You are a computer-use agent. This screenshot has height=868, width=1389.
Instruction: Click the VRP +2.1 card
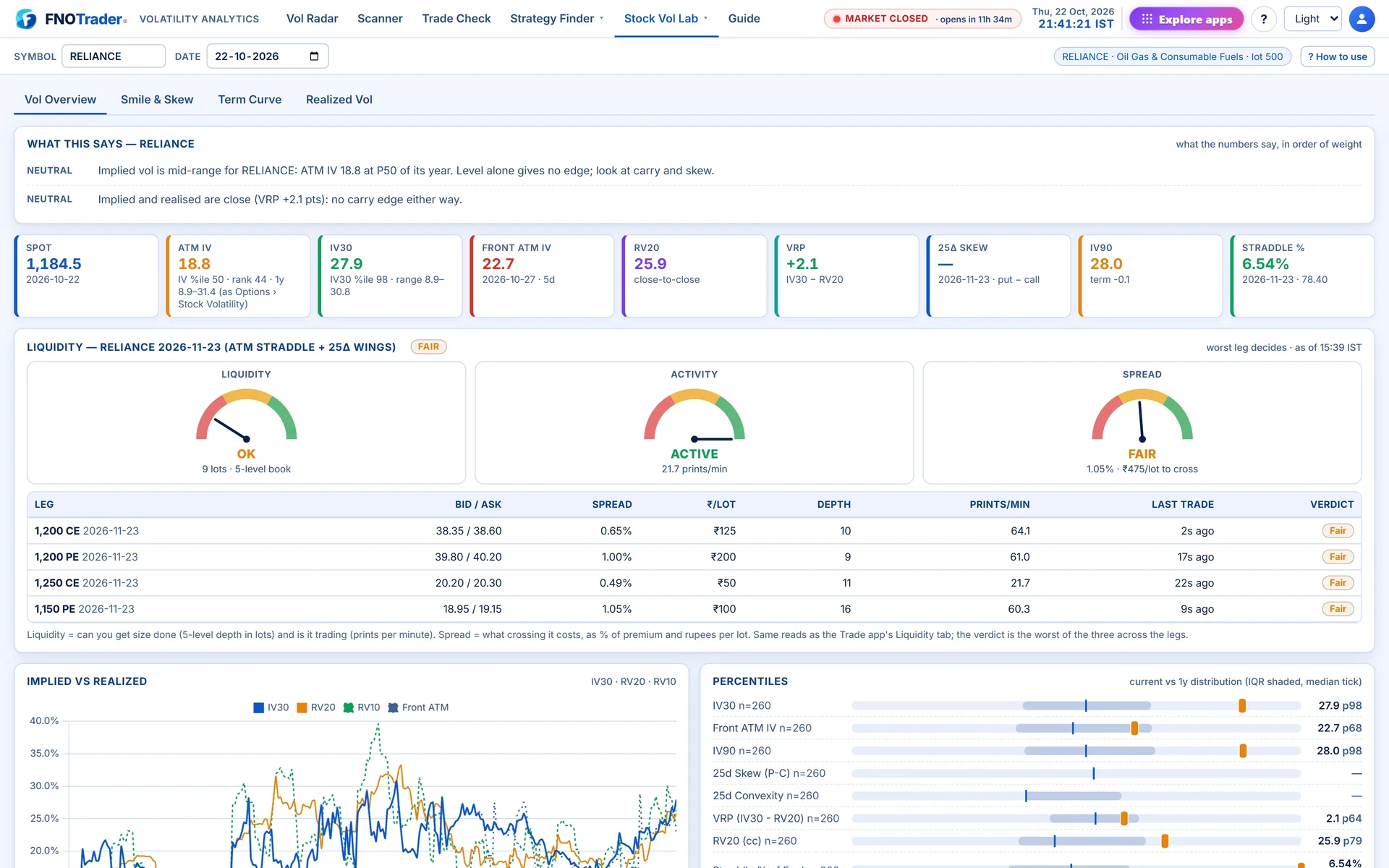846,276
